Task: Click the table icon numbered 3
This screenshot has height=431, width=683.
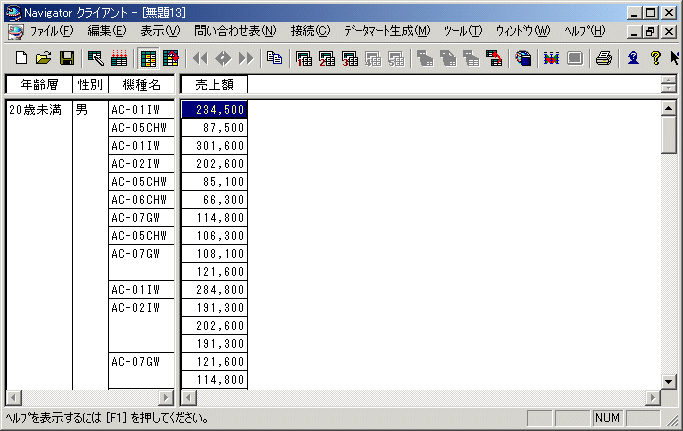Action: pyautogui.click(x=350, y=58)
